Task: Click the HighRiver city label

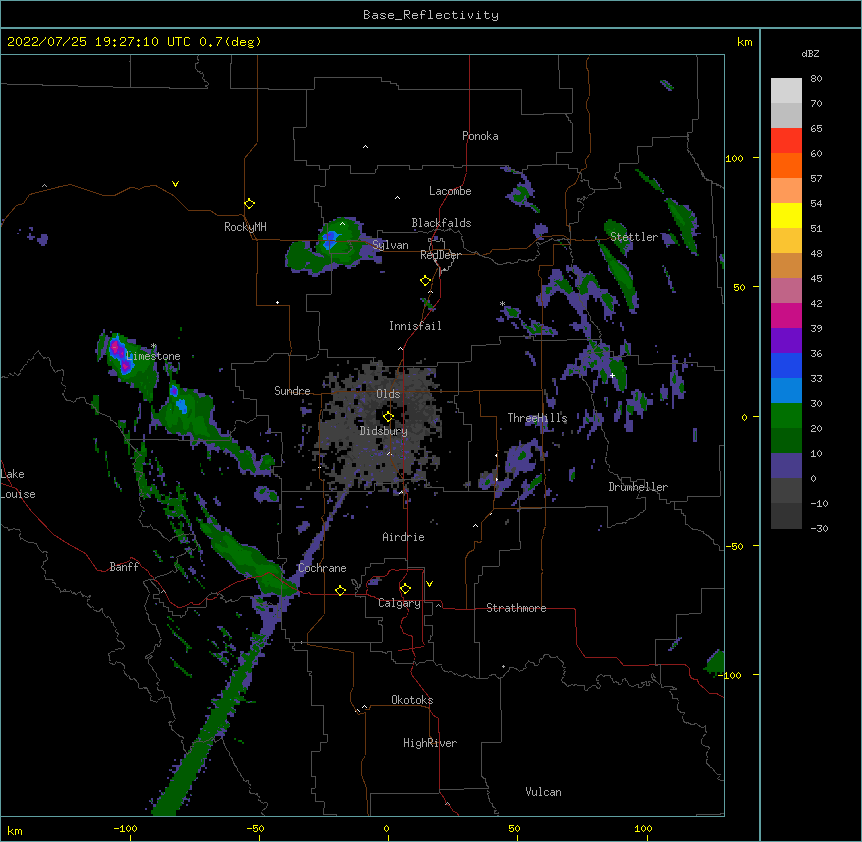Action: [x=430, y=743]
